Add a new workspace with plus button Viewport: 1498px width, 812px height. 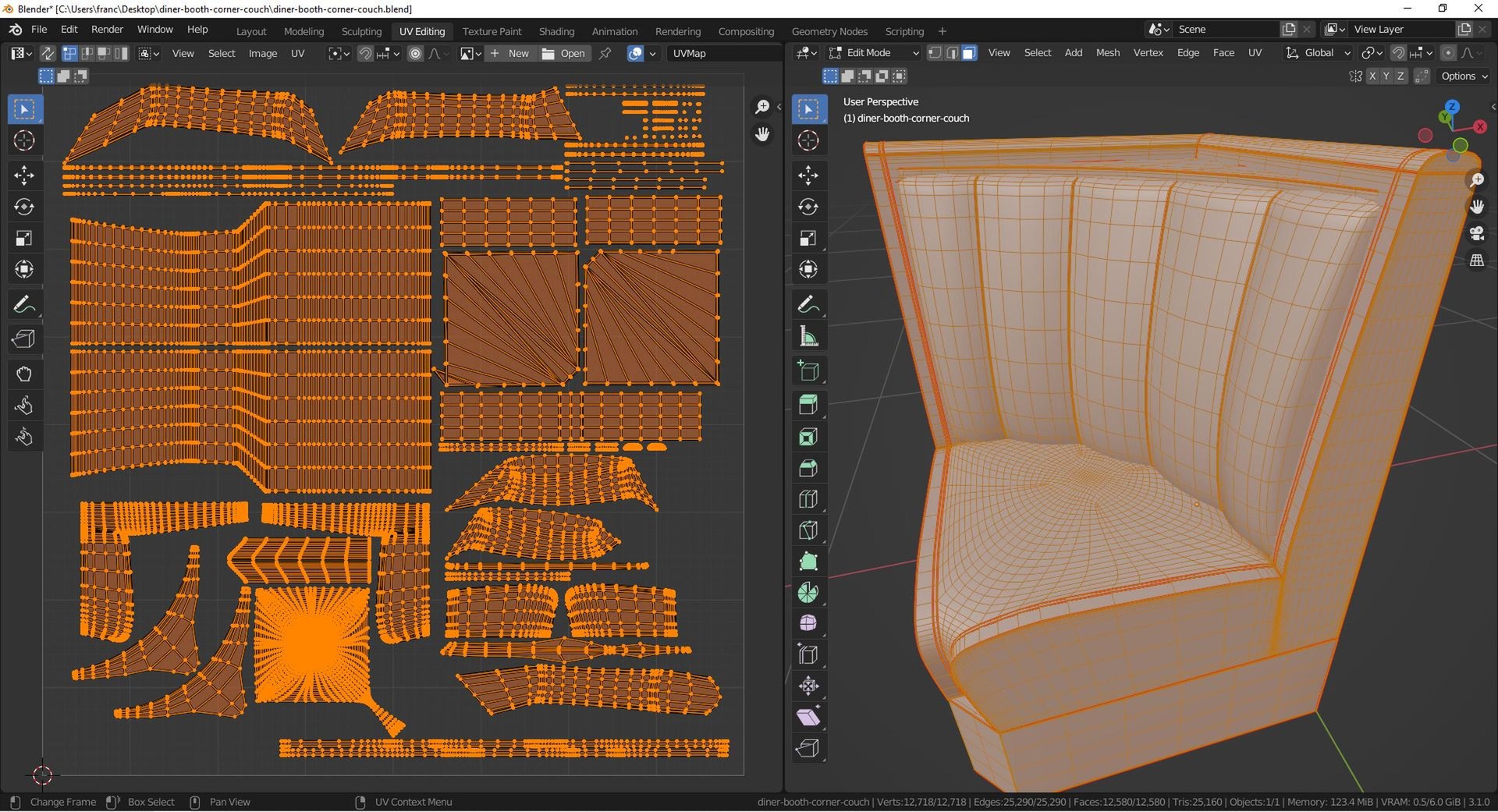click(x=942, y=31)
